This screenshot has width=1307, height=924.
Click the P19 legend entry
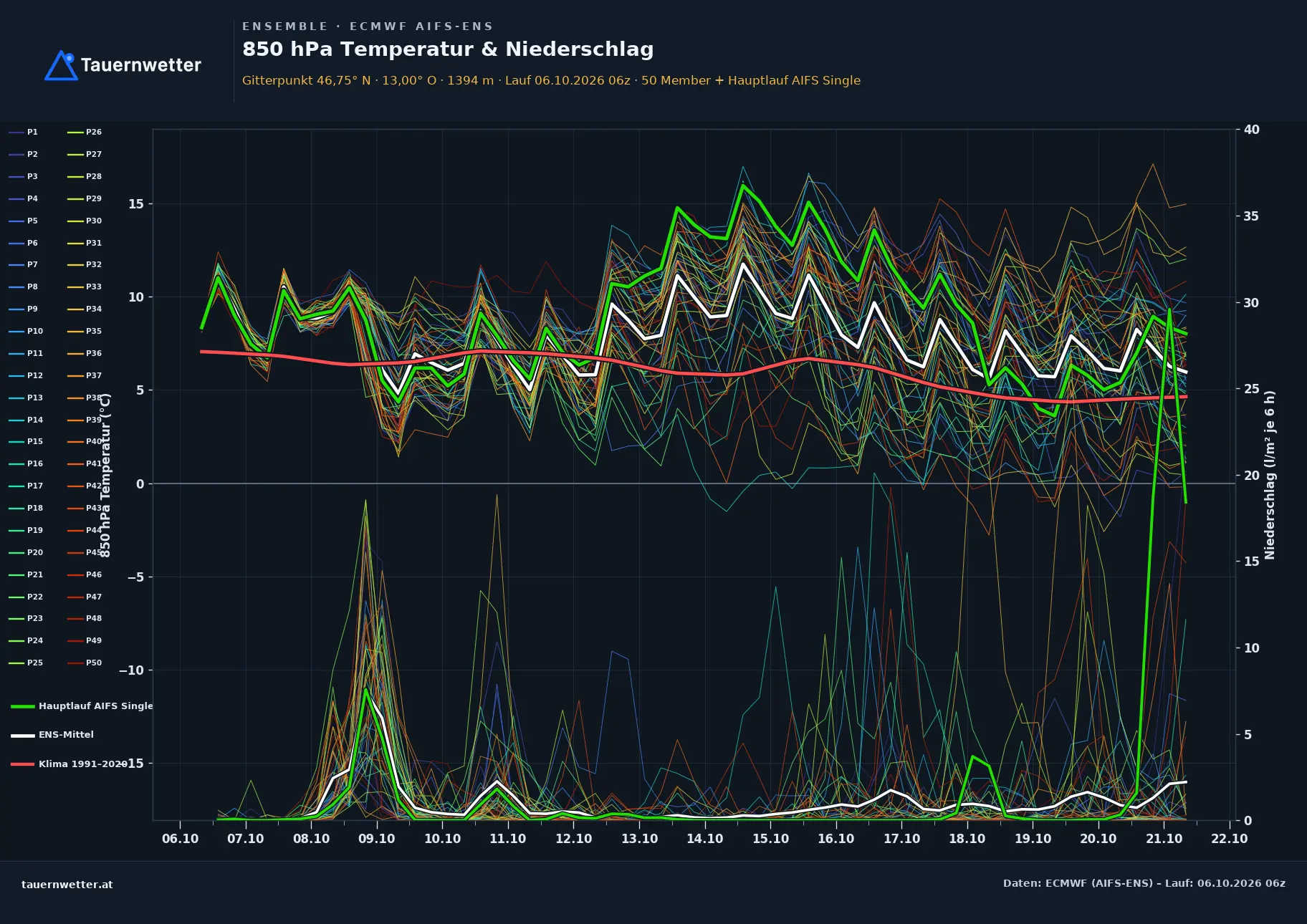coord(26,530)
